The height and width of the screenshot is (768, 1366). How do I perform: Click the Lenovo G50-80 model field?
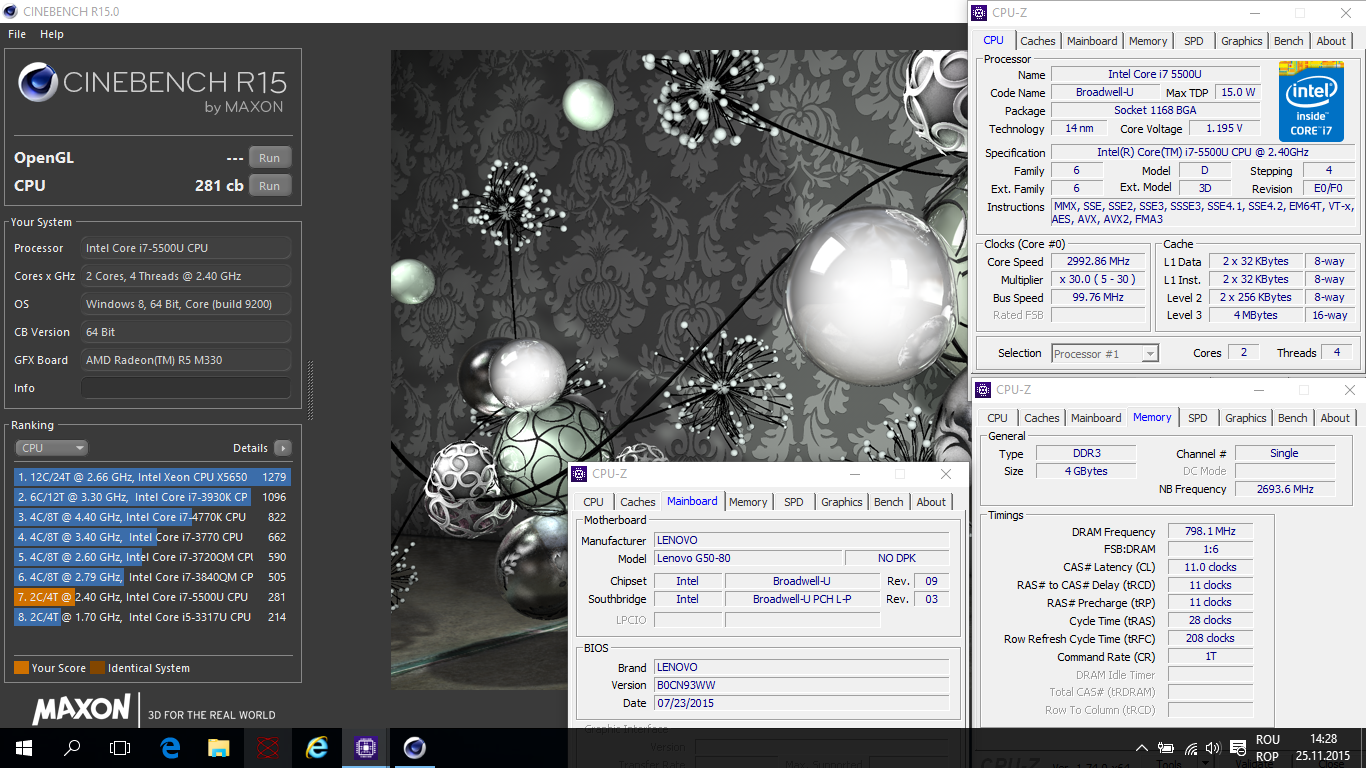point(747,558)
